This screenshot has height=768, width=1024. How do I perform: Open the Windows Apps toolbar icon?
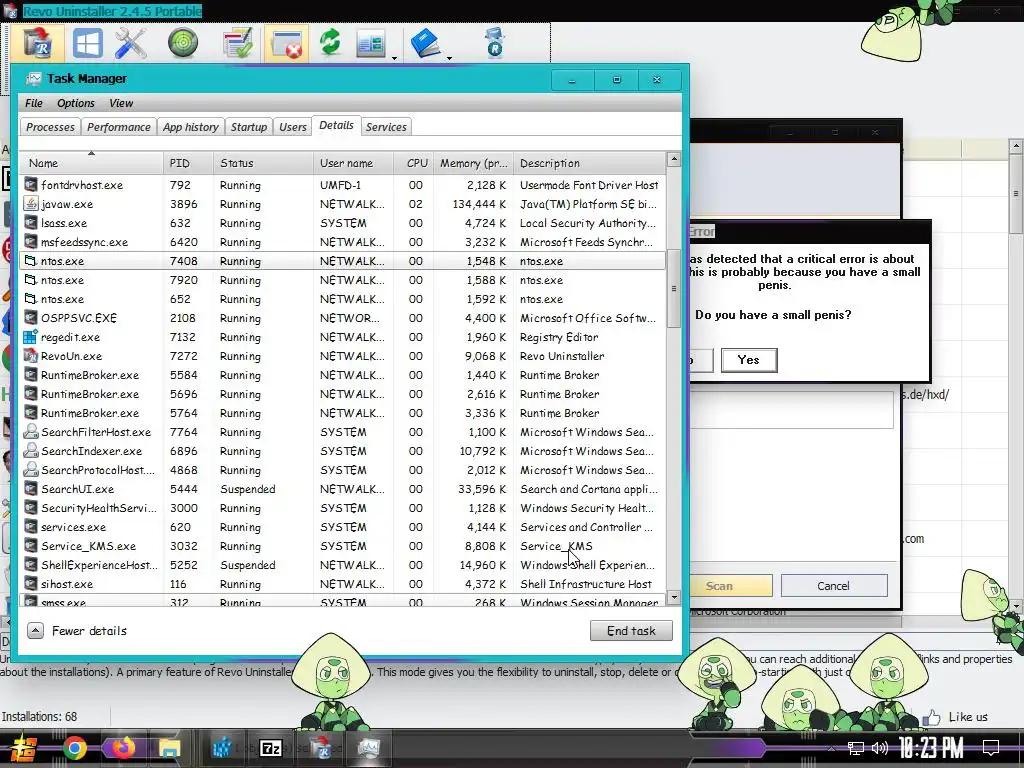(88, 44)
